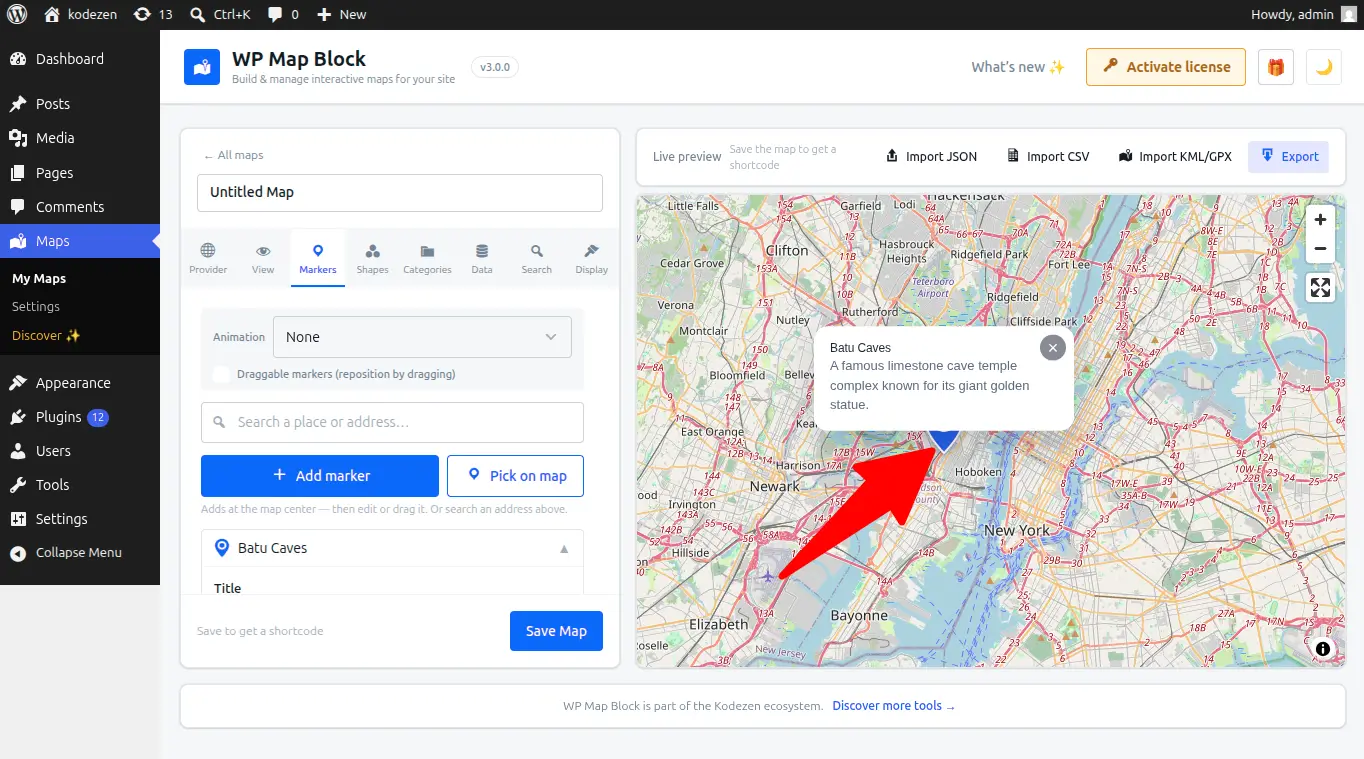1364x759 pixels.
Task: Click the Pick on map button
Action: coord(515,476)
